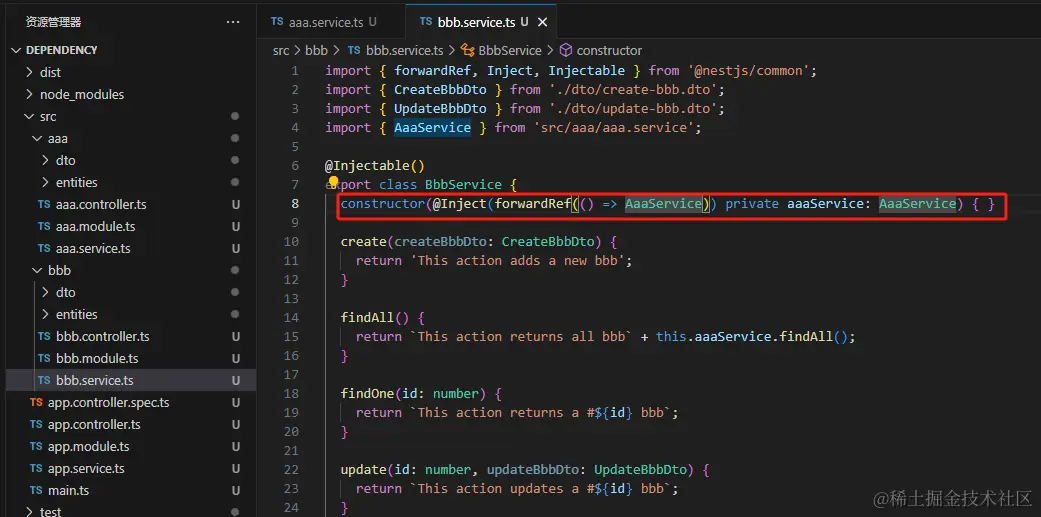
Task: Open bbb.controller.ts file
Action: (103, 336)
